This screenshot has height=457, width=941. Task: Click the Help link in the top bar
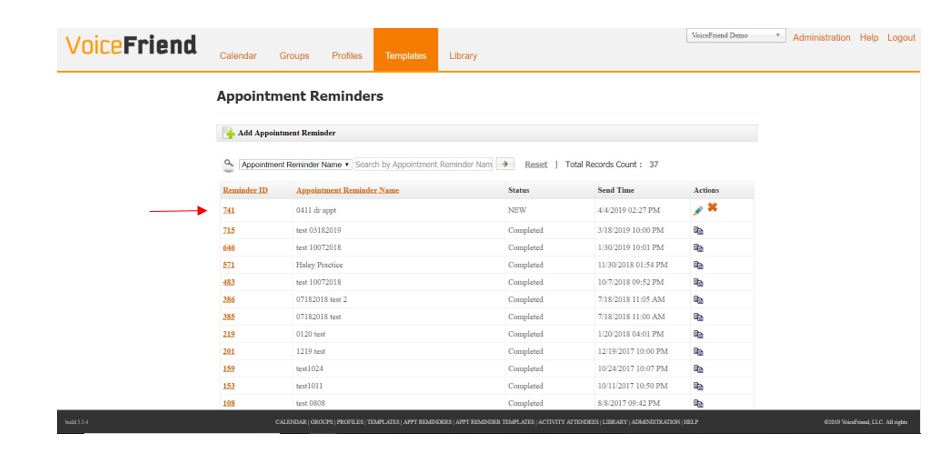click(x=869, y=38)
